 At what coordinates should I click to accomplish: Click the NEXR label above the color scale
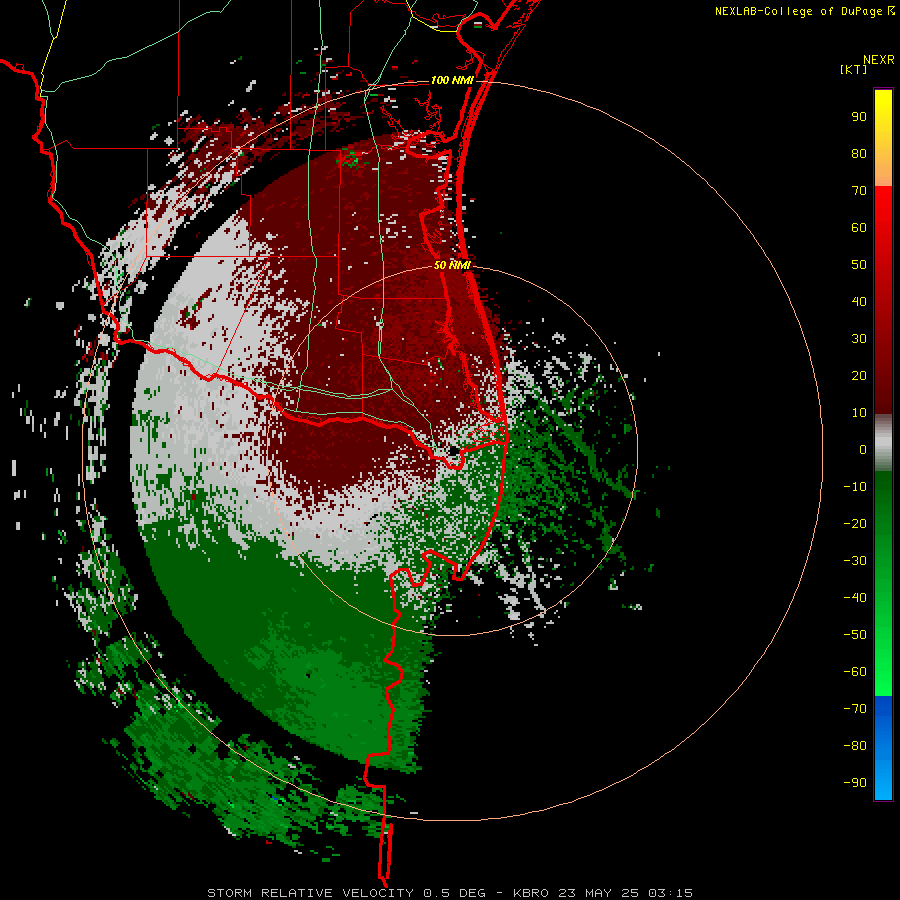[879, 60]
